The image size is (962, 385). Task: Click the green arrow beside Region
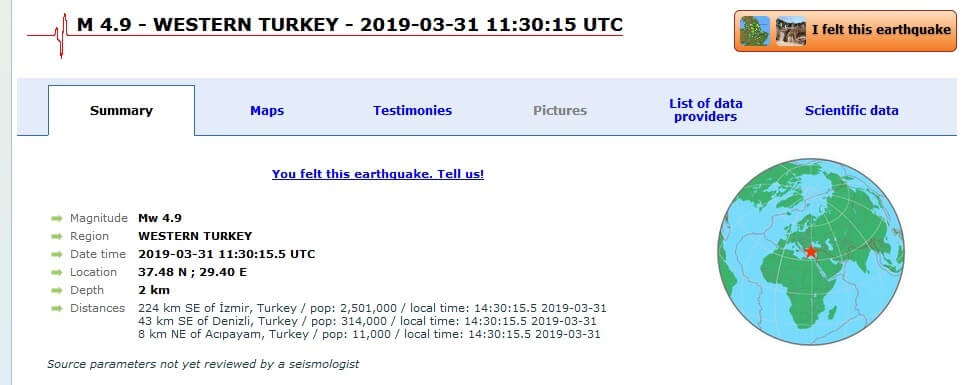[x=57, y=236]
